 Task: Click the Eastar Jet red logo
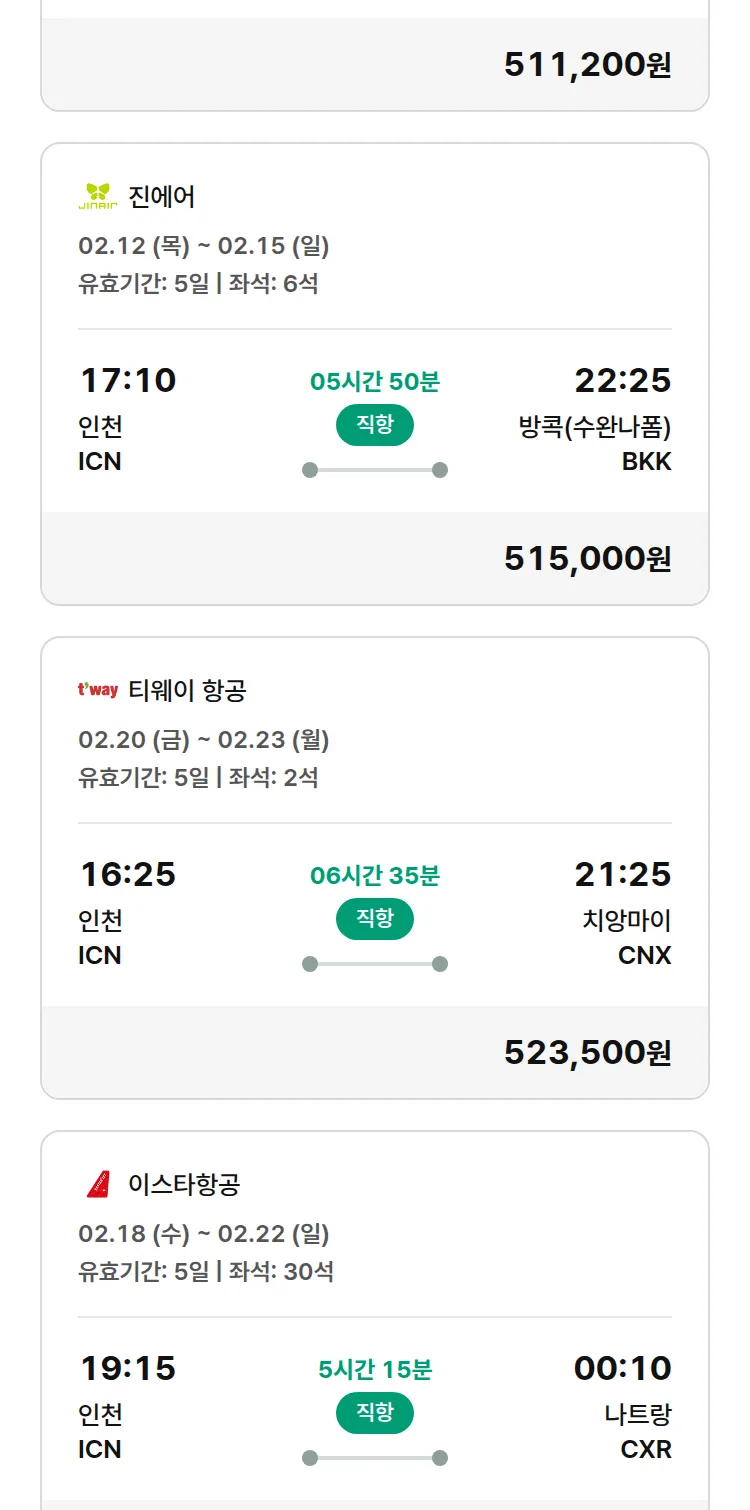[98, 1184]
